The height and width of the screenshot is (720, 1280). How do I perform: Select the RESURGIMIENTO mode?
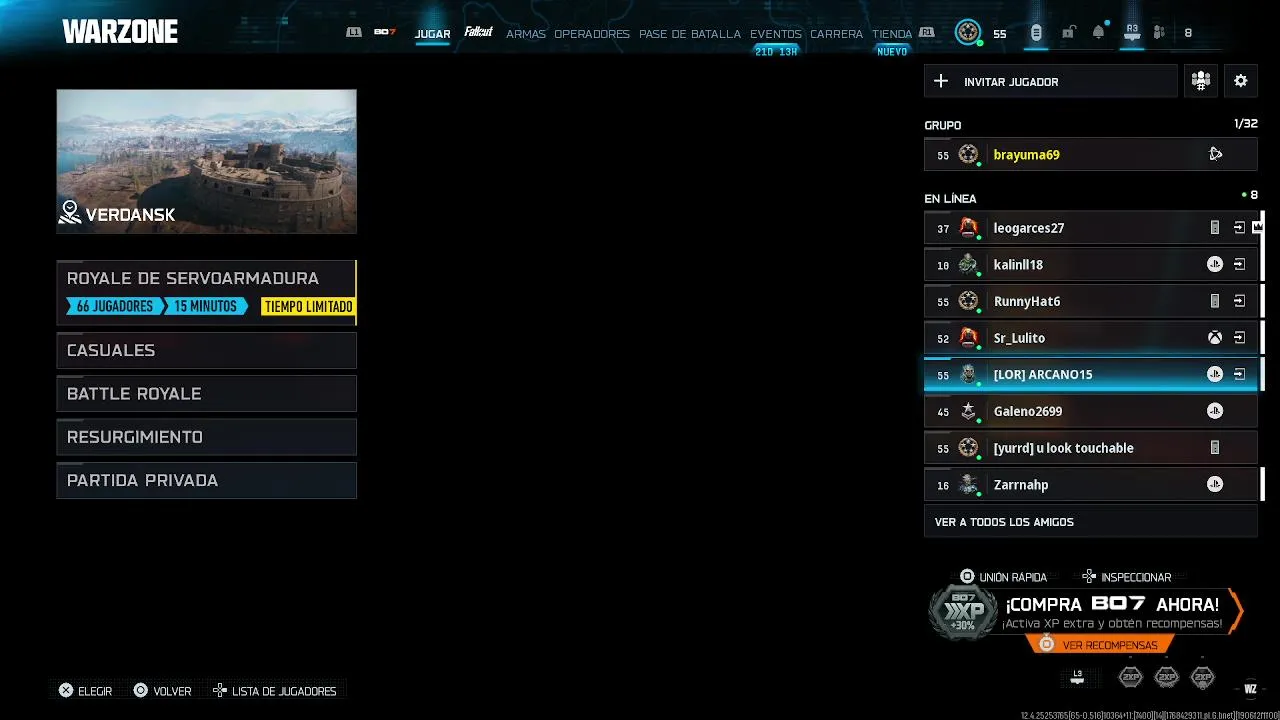(x=206, y=437)
